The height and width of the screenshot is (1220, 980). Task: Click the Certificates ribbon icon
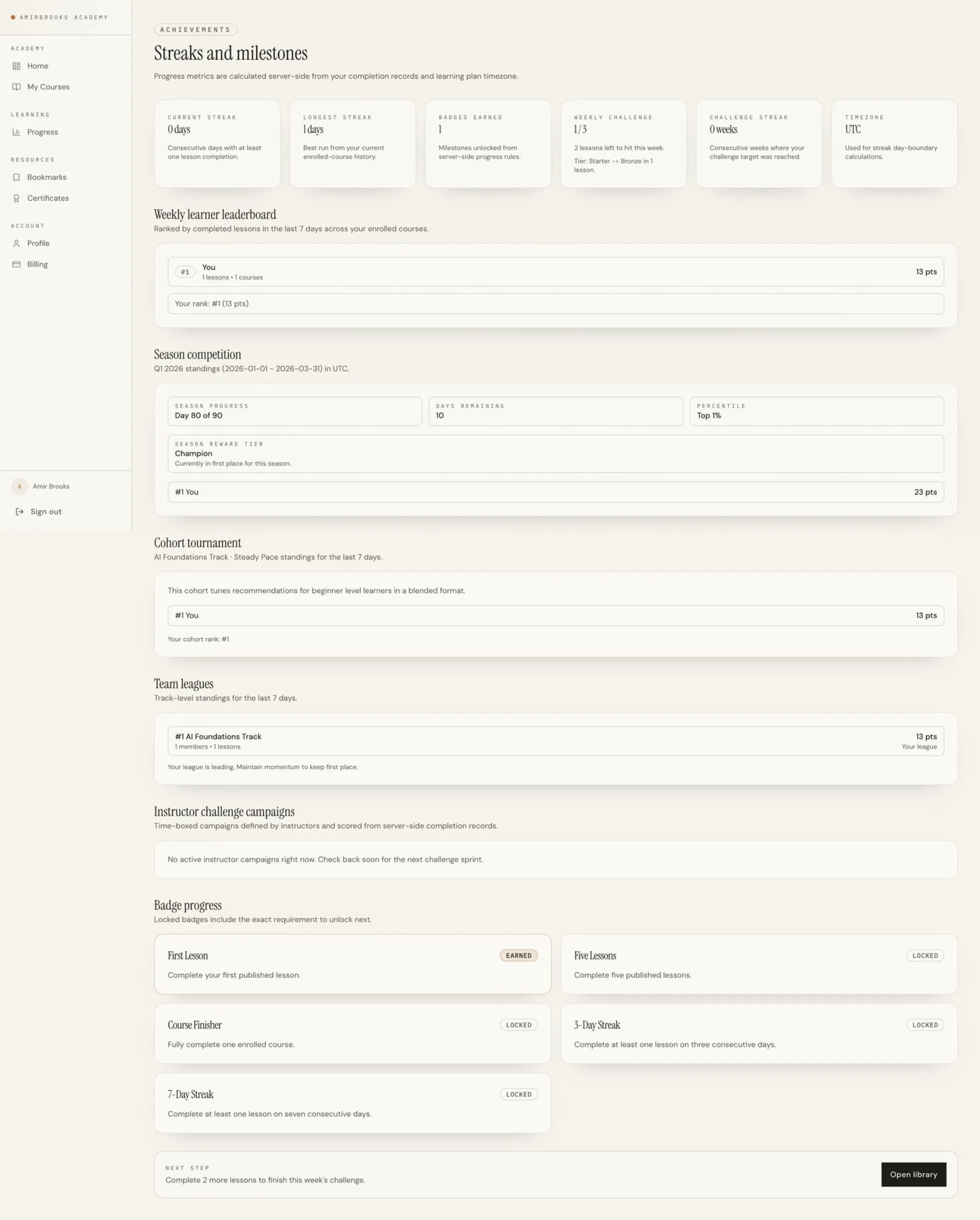click(16, 198)
